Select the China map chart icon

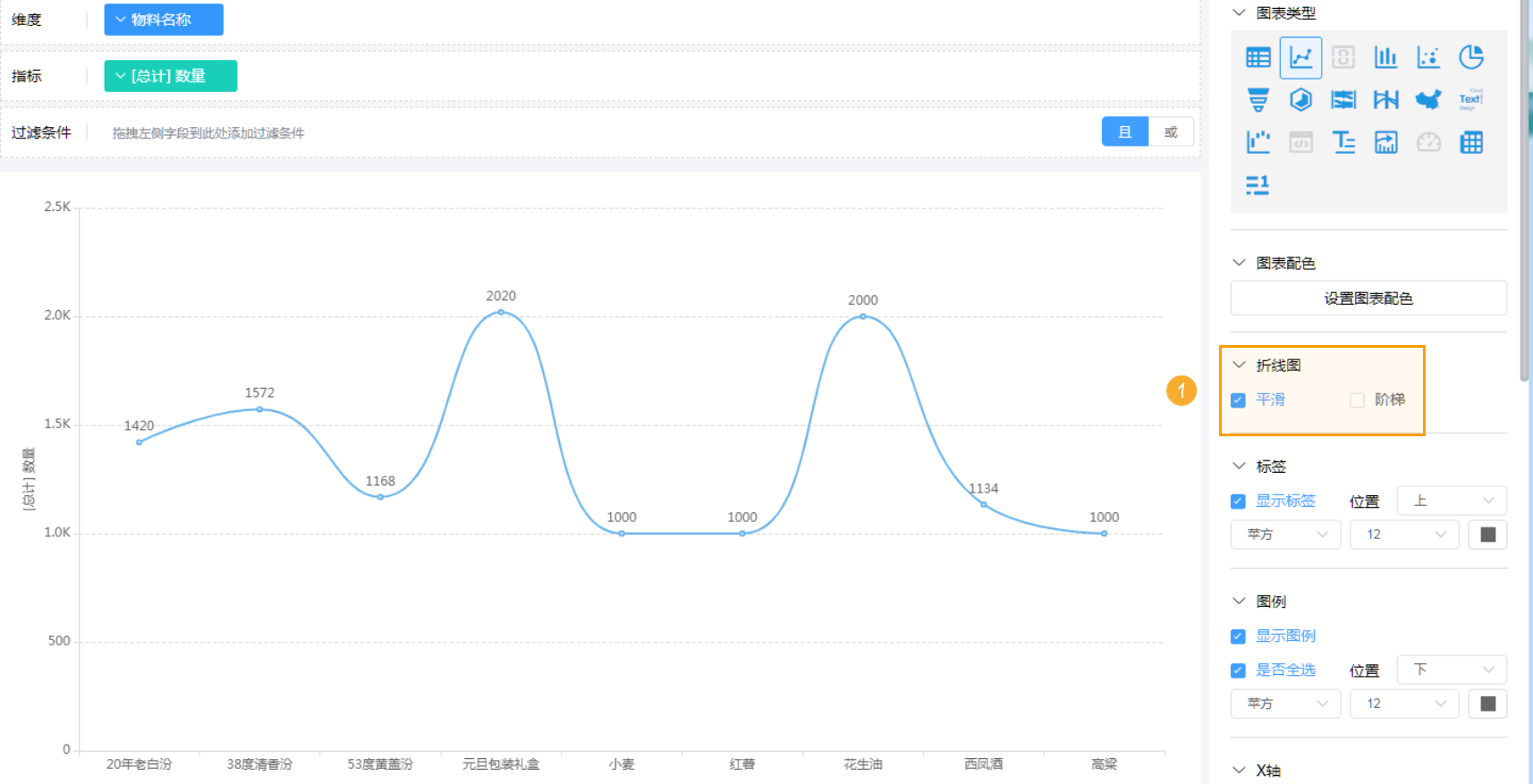(x=1428, y=99)
